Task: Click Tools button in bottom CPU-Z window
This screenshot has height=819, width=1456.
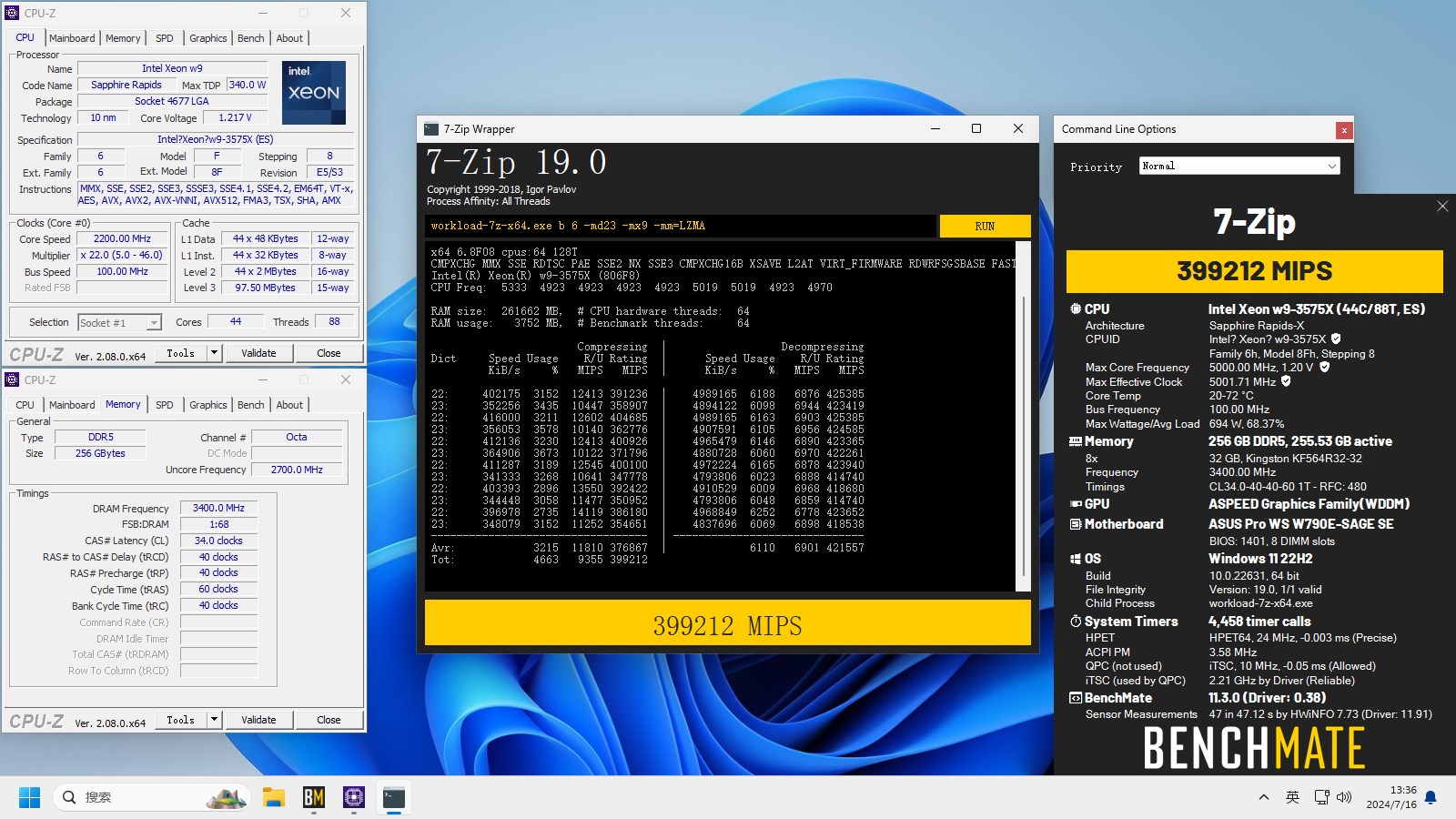Action: tap(181, 720)
